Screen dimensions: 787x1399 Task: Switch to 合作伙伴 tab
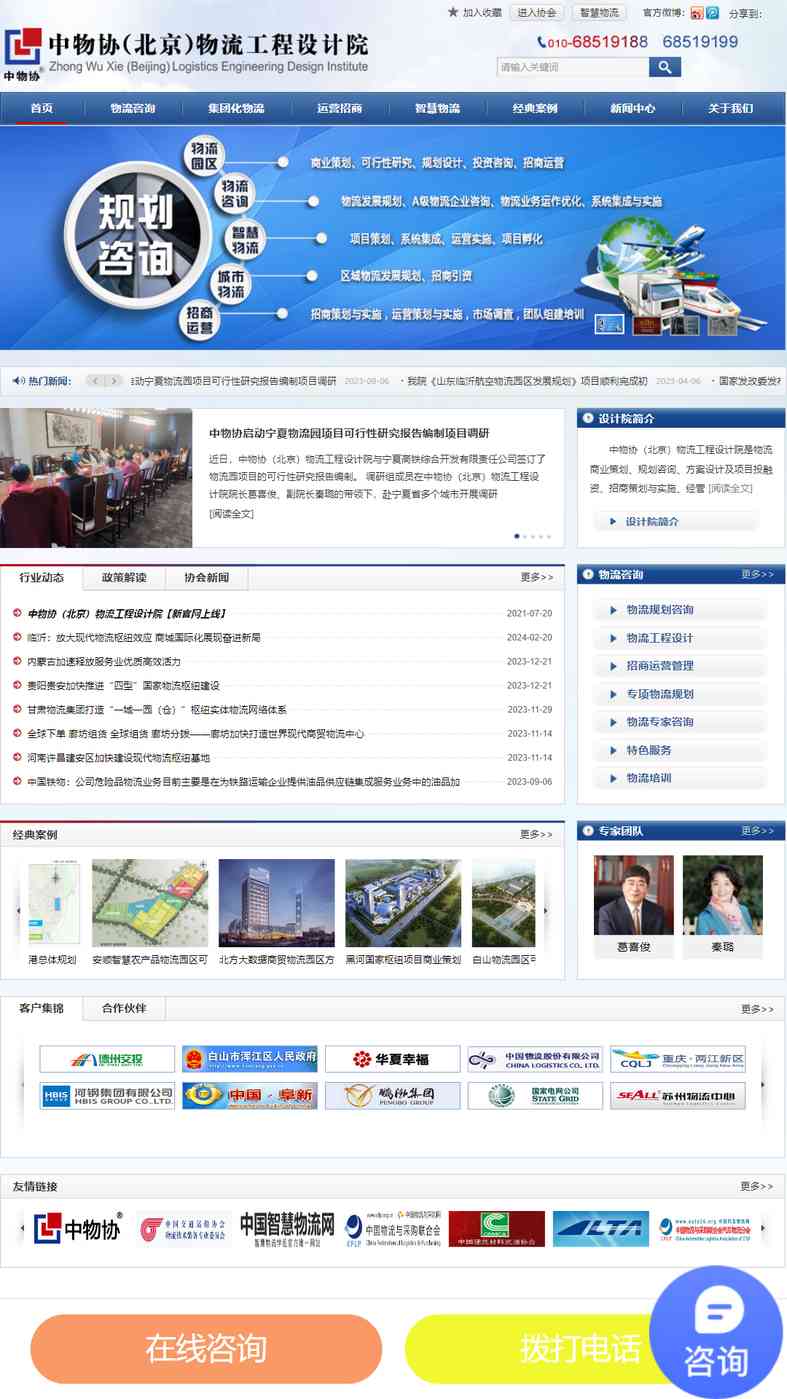click(x=124, y=1008)
